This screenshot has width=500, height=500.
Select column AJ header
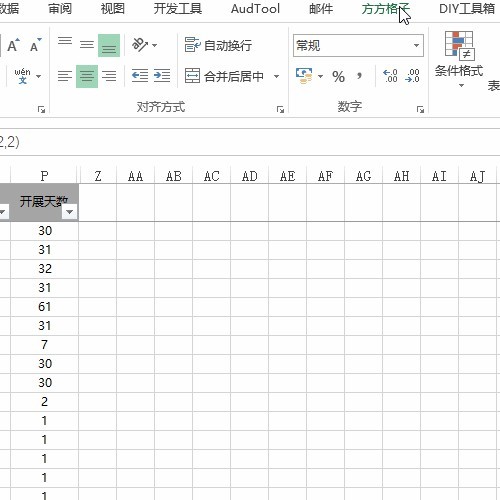click(x=477, y=176)
